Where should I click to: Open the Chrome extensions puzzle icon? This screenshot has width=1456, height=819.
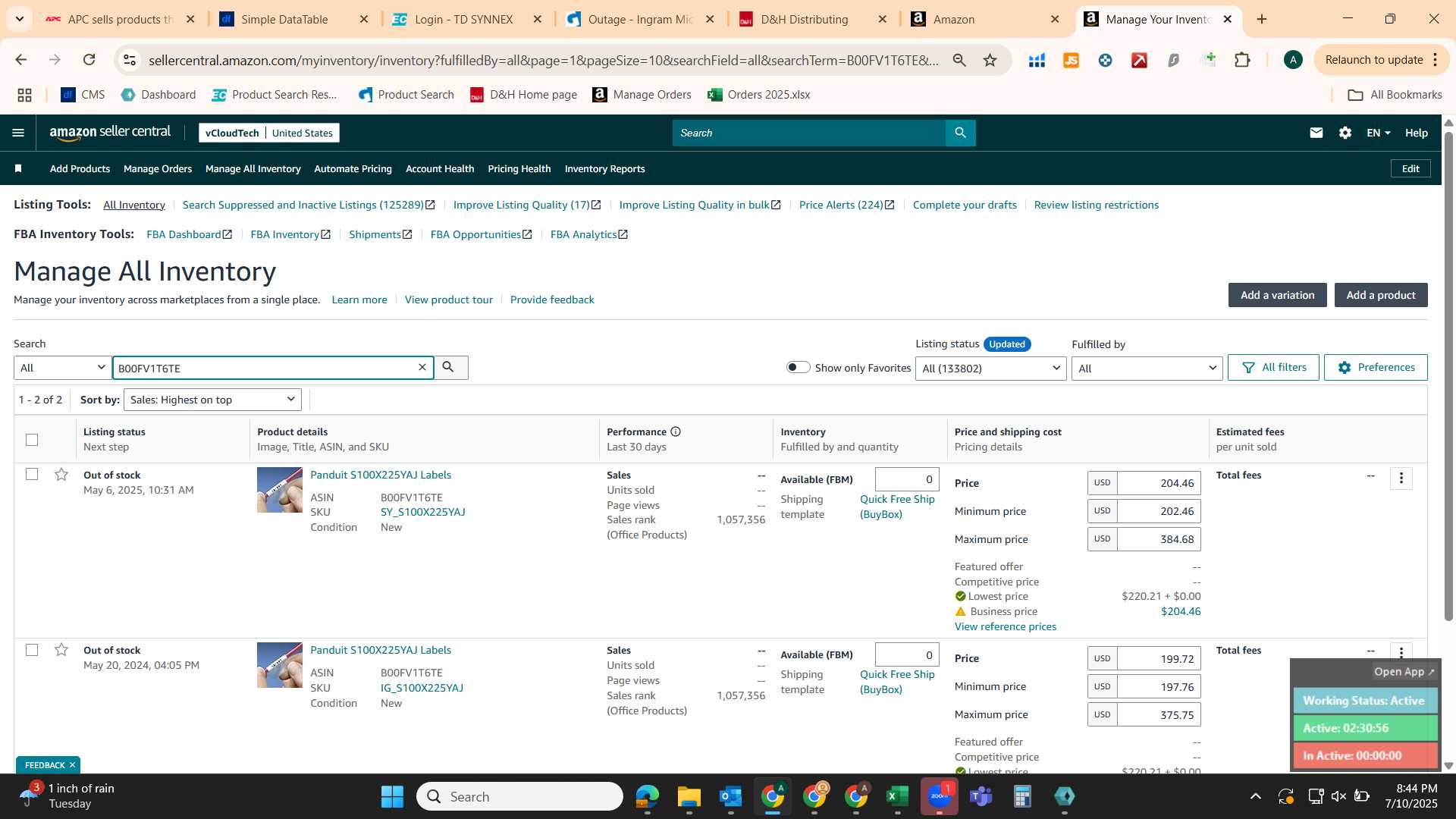click(1242, 60)
